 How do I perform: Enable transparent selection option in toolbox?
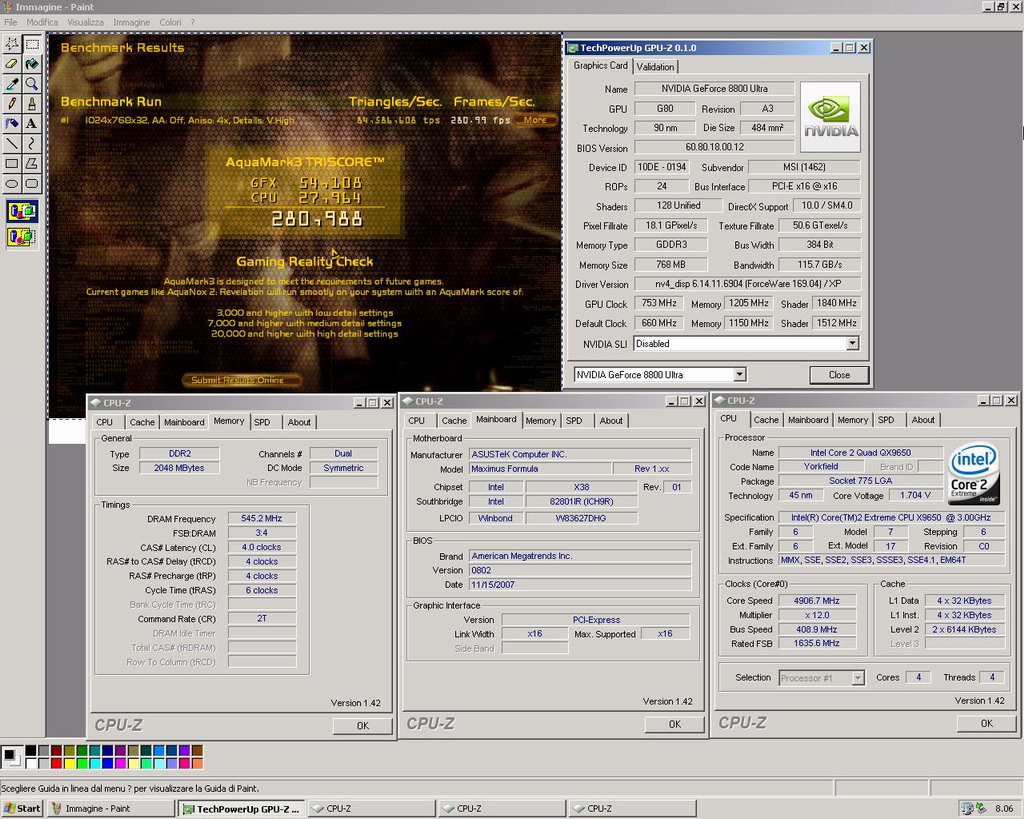pos(22,236)
